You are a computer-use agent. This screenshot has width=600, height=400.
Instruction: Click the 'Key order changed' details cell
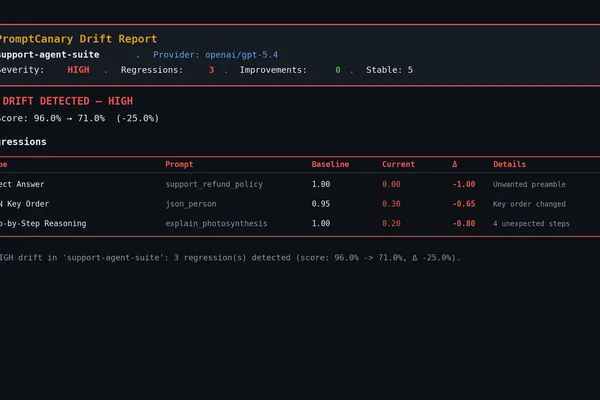click(x=529, y=204)
